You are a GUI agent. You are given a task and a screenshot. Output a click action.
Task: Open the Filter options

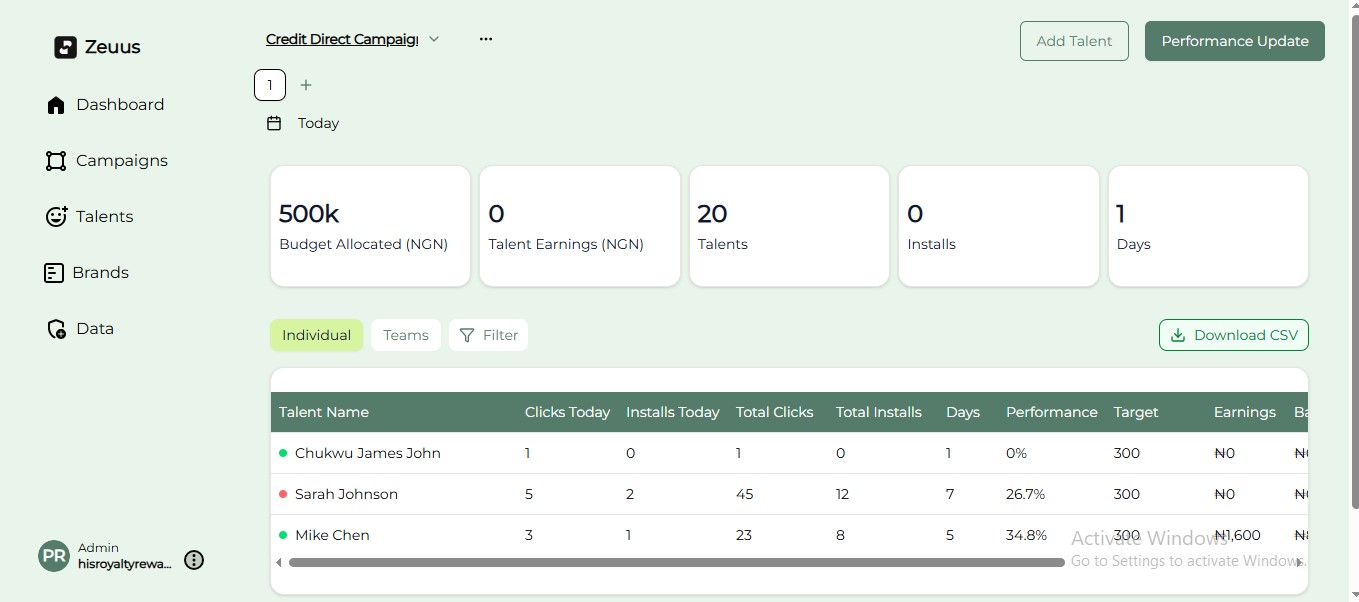[x=488, y=335]
